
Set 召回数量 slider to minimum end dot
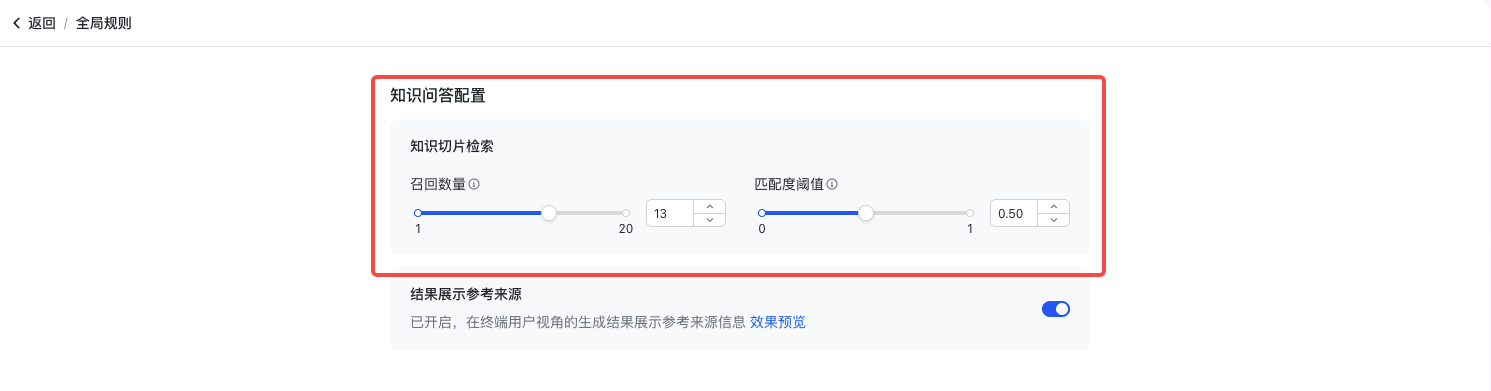point(418,213)
